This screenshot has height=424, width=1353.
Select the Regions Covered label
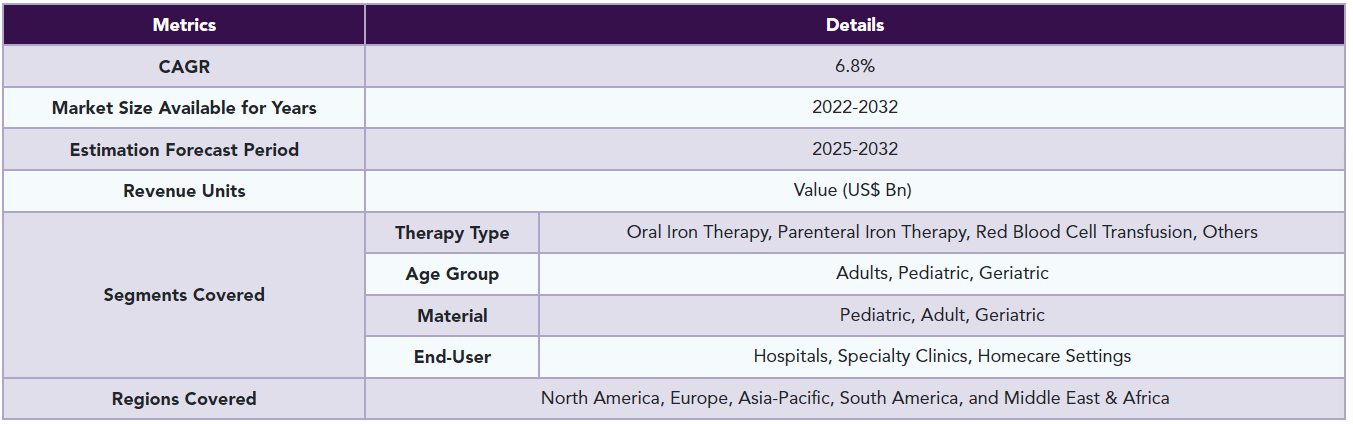(x=184, y=398)
